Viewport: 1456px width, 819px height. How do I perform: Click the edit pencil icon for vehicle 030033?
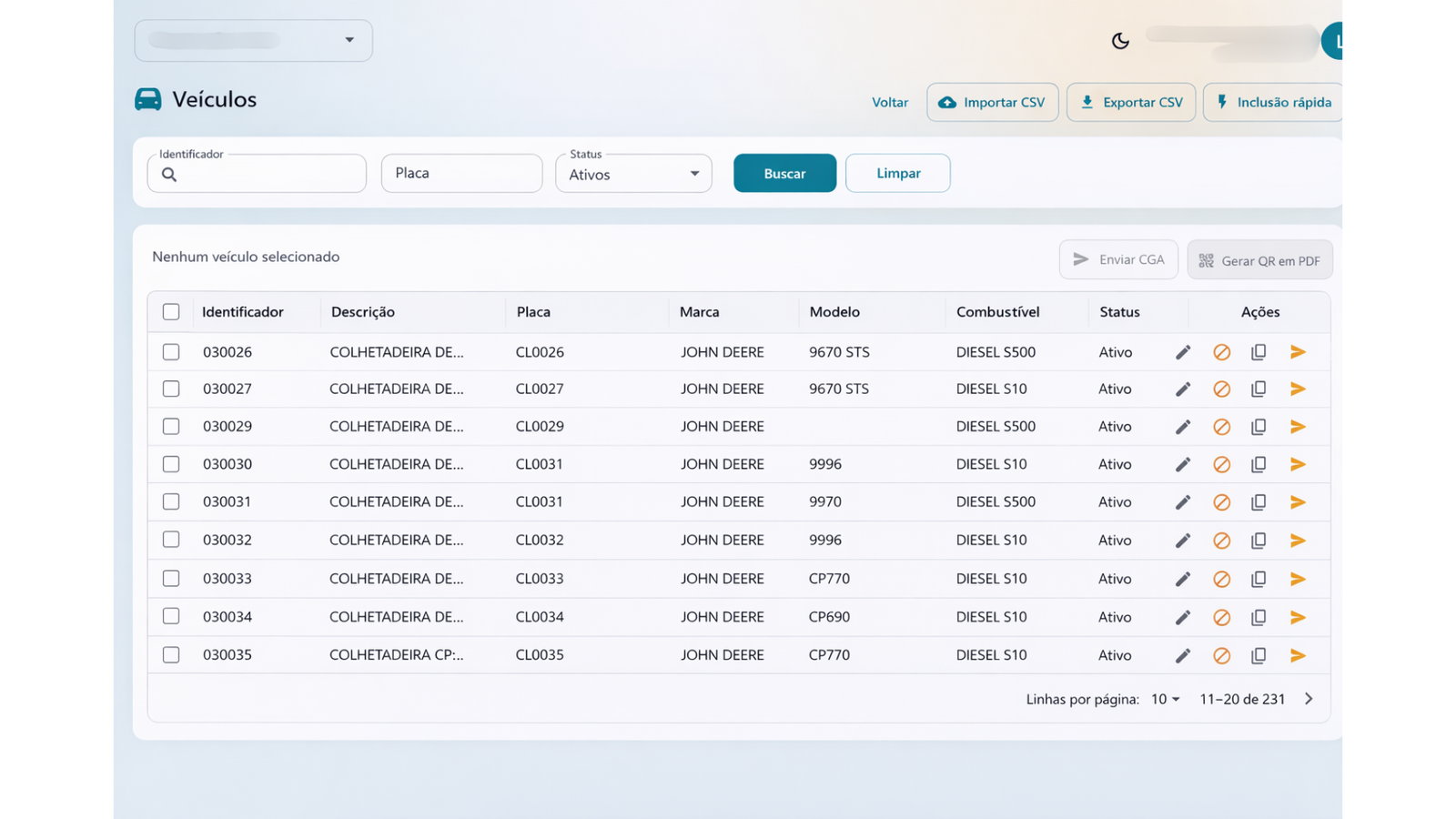(x=1182, y=579)
